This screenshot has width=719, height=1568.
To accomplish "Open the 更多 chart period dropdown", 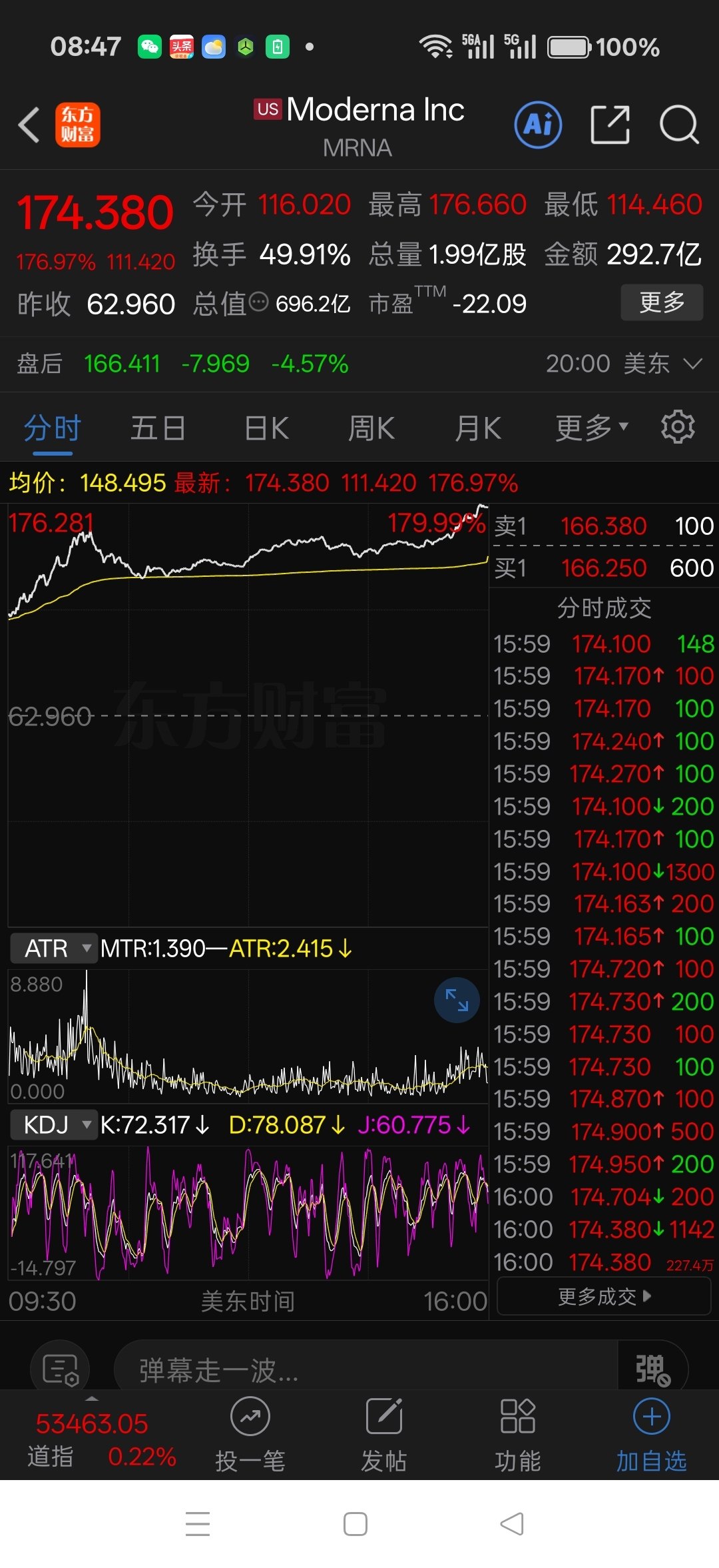I will [592, 428].
